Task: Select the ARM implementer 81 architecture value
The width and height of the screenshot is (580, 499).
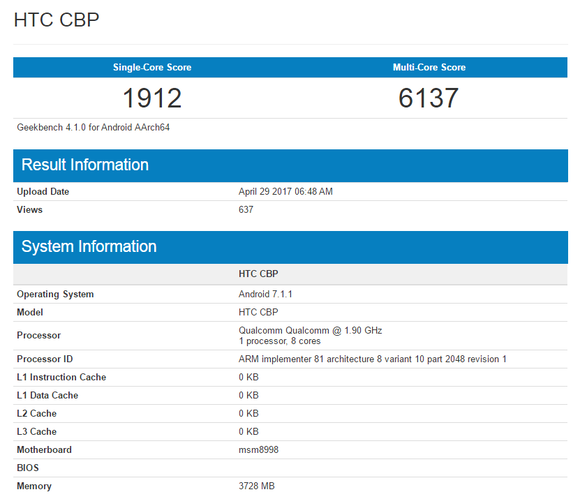Action: pyautogui.click(x=372, y=359)
